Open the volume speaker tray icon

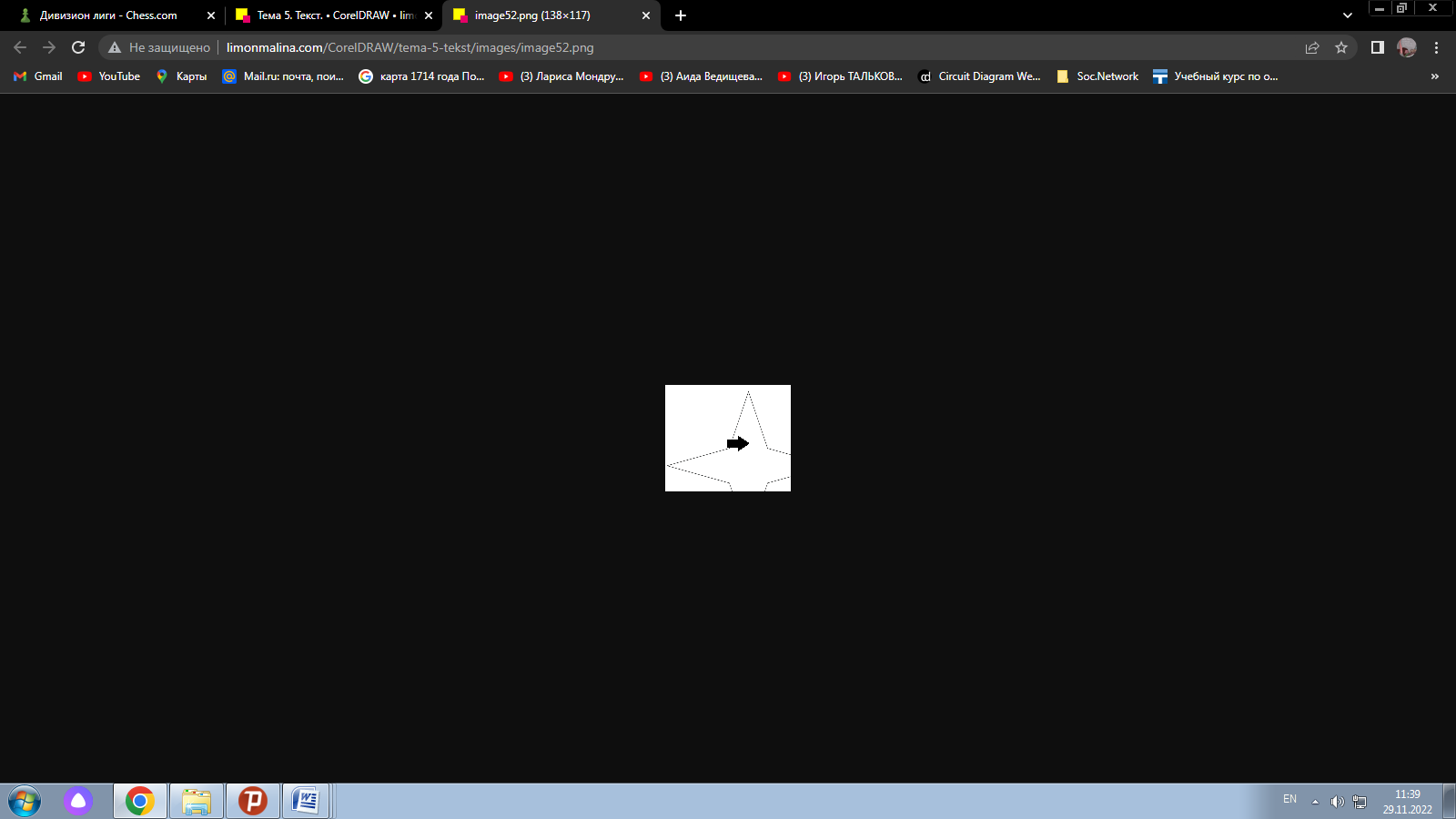click(x=1337, y=802)
